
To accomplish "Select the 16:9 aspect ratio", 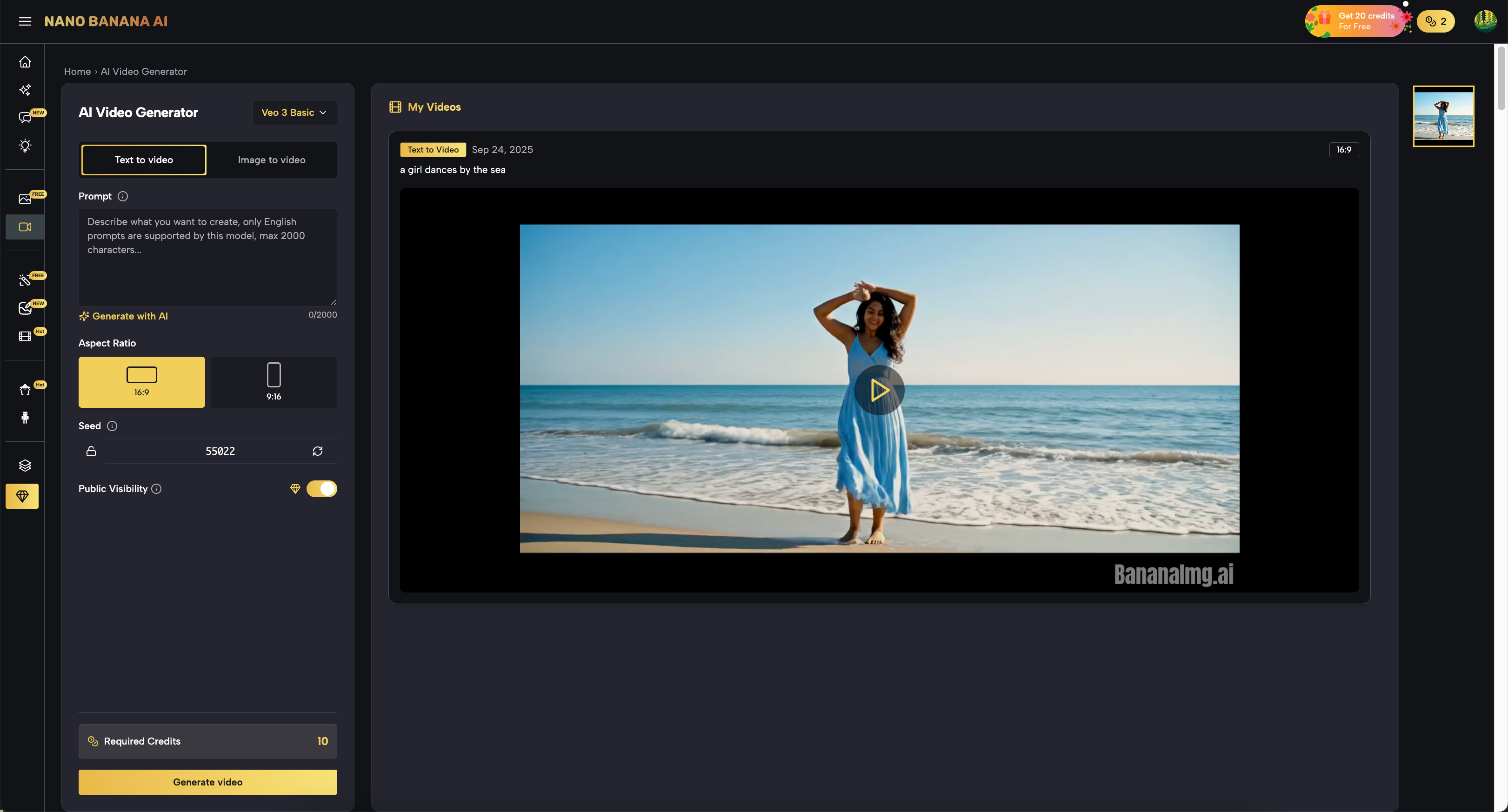I will 142,382.
